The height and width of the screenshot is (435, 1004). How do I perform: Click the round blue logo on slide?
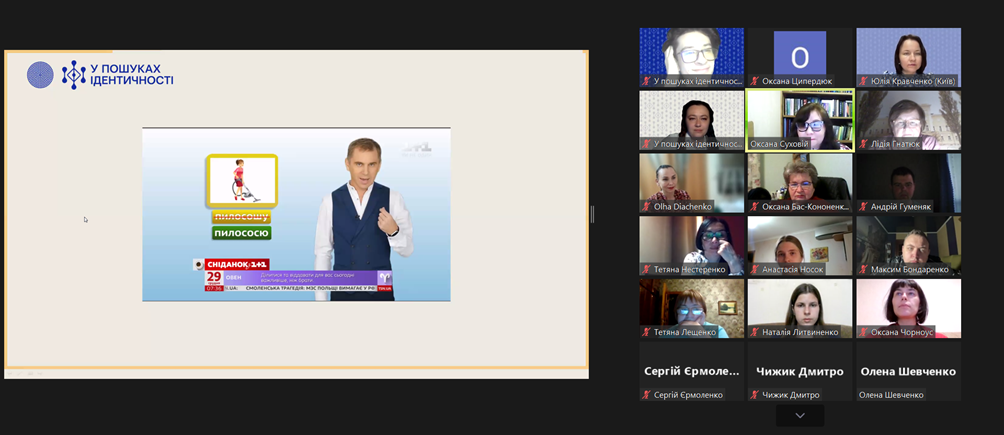pos(40,75)
